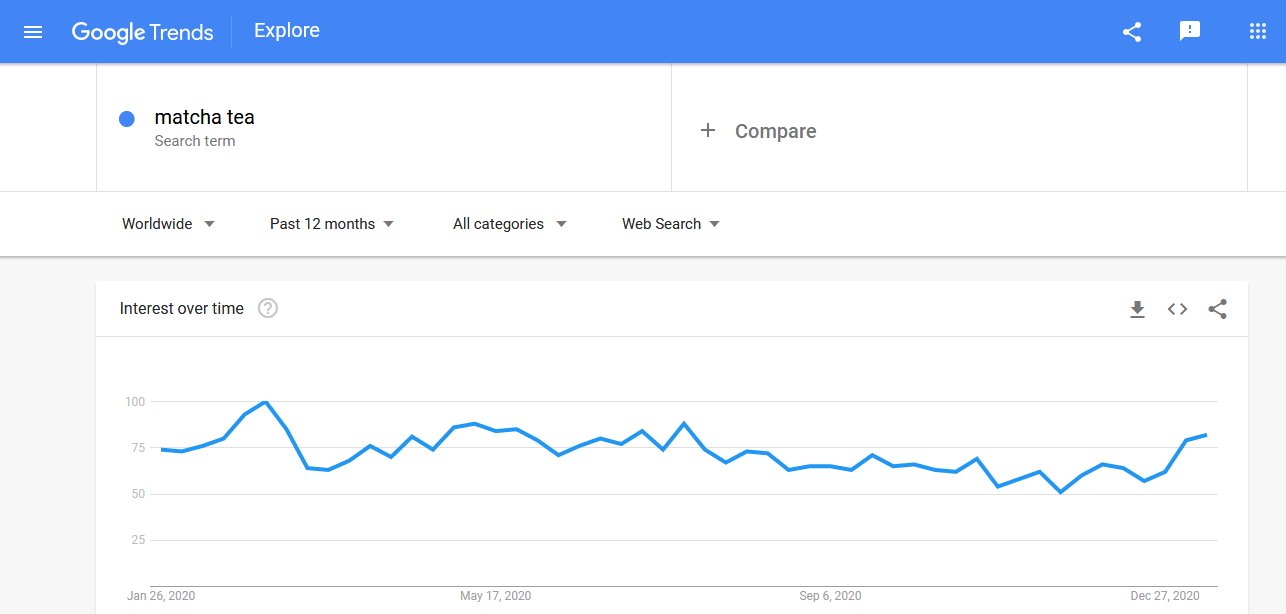Expand the Worldwide region dropdown

[x=168, y=224]
